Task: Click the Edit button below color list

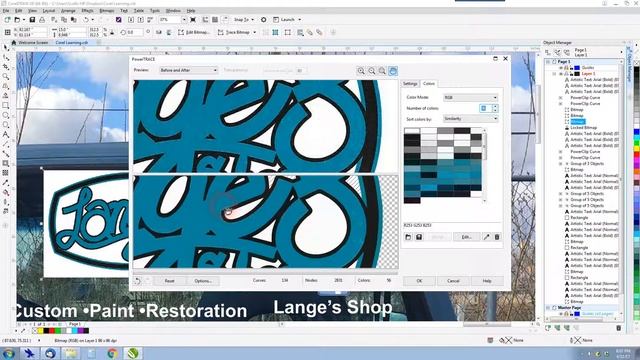Action: click(x=467, y=237)
